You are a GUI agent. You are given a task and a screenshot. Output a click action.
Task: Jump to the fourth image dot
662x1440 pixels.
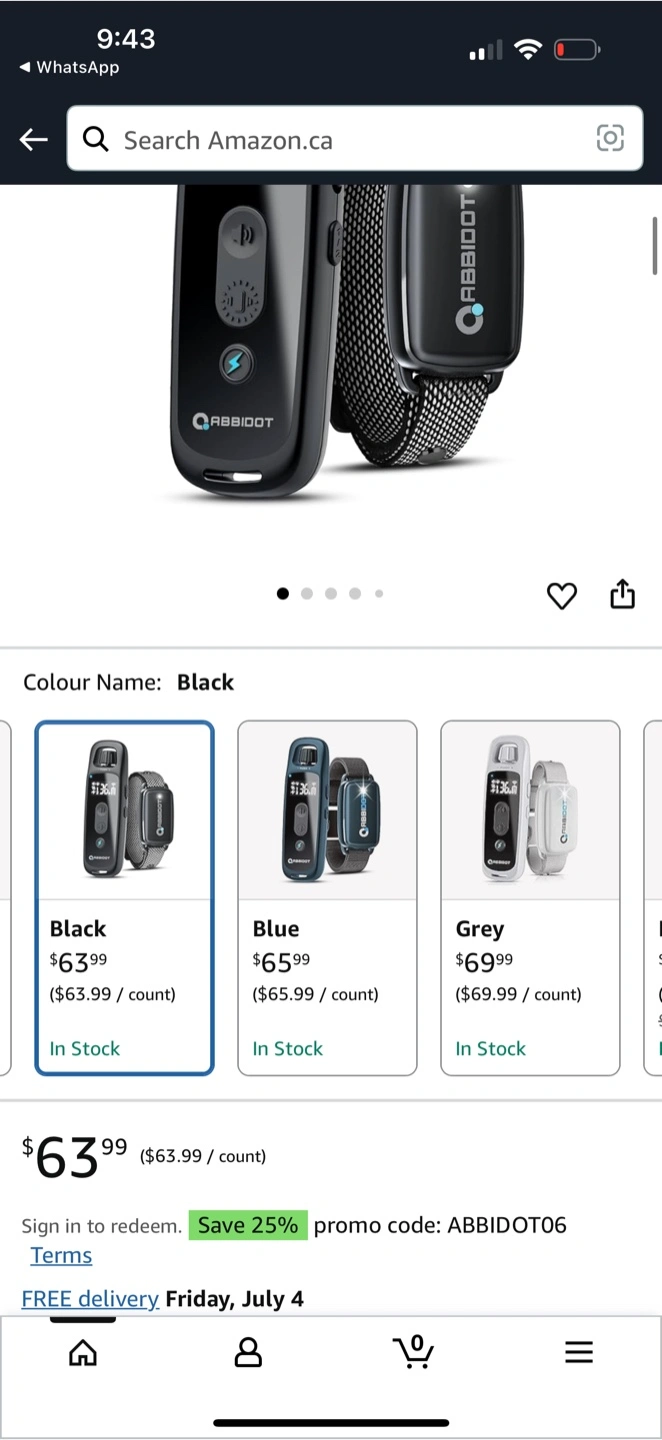(355, 594)
